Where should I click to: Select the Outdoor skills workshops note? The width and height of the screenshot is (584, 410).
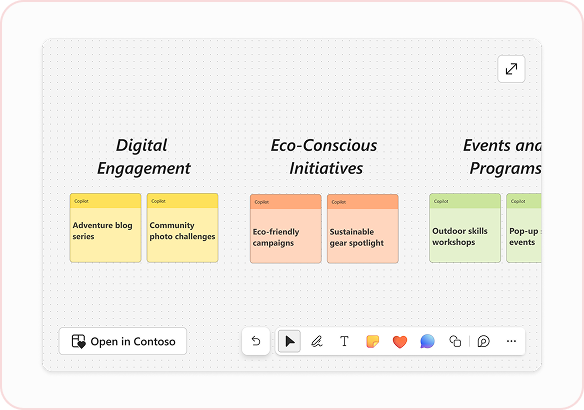coord(465,228)
